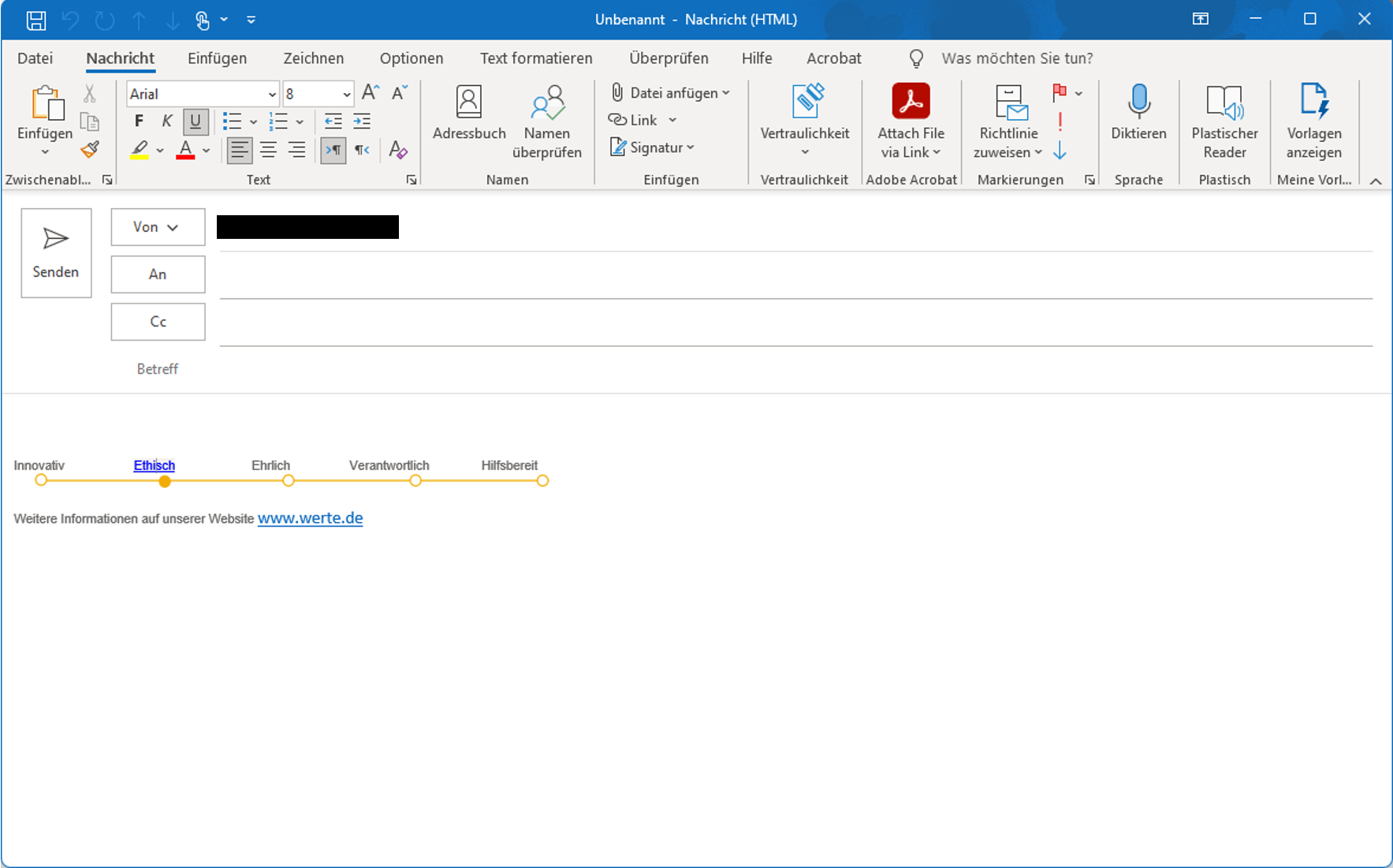
Task: Set a follow-up flag
Action: pyautogui.click(x=1060, y=93)
